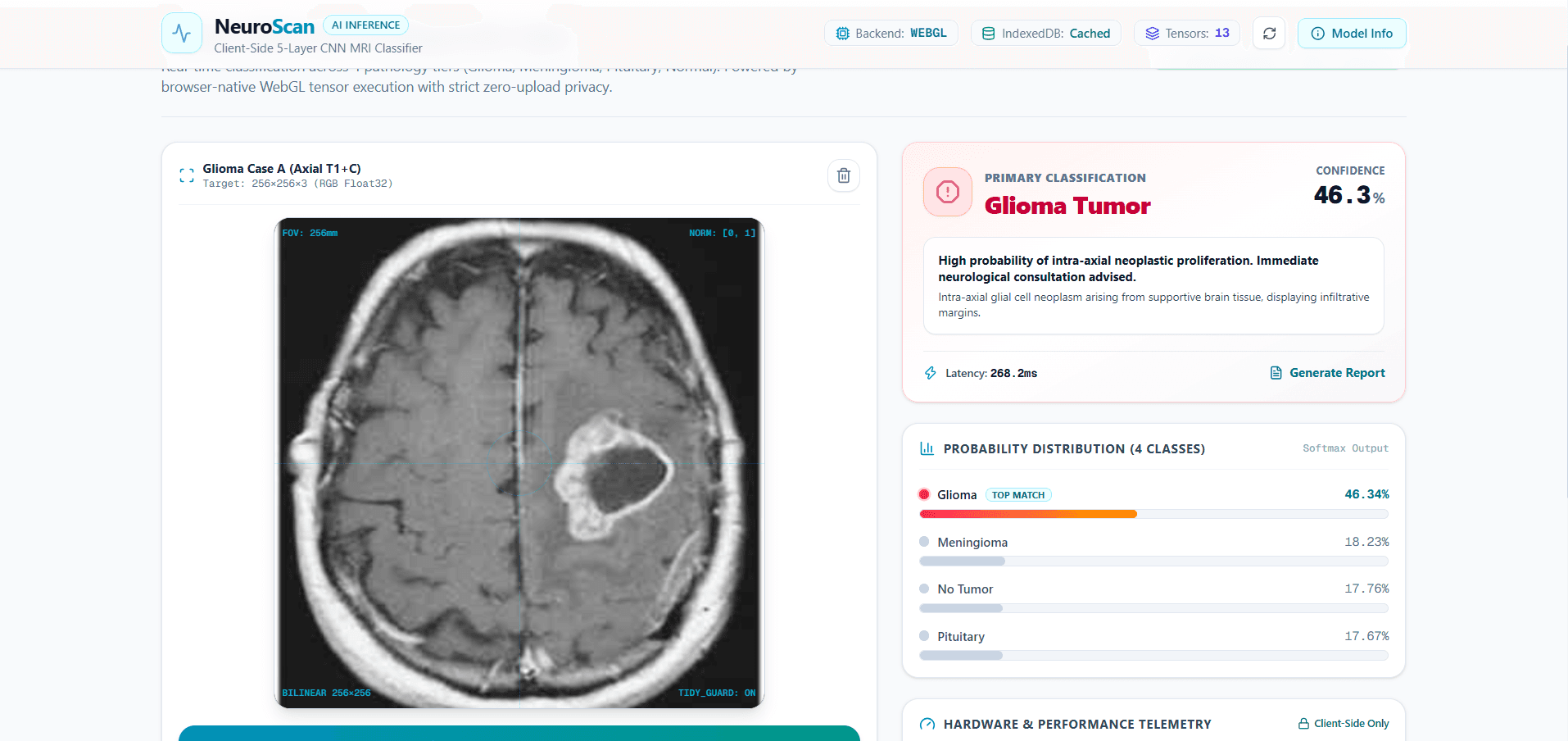Click the Backend WEBGL chip icon
The image size is (1568, 741).
(842, 34)
